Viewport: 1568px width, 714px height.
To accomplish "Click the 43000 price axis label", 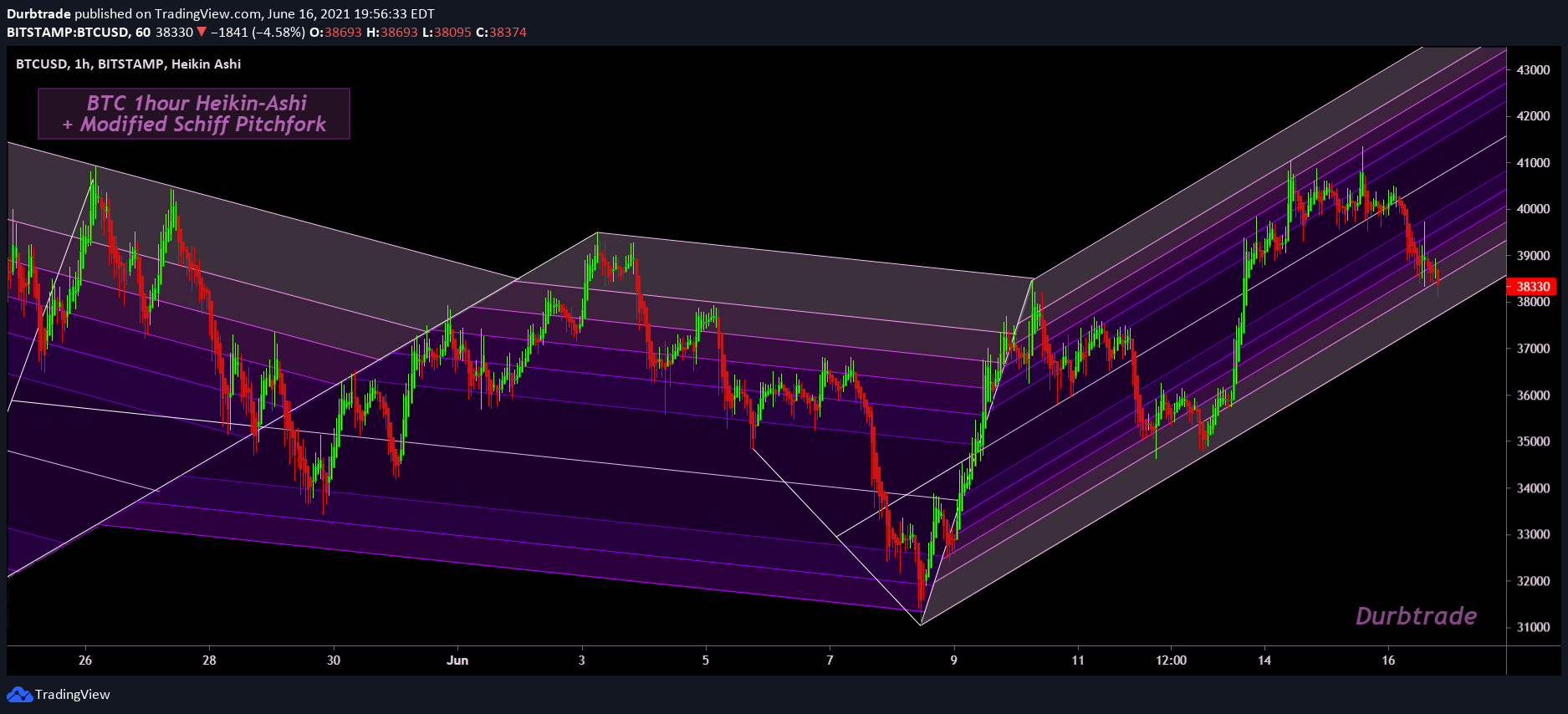I will tap(1534, 70).
